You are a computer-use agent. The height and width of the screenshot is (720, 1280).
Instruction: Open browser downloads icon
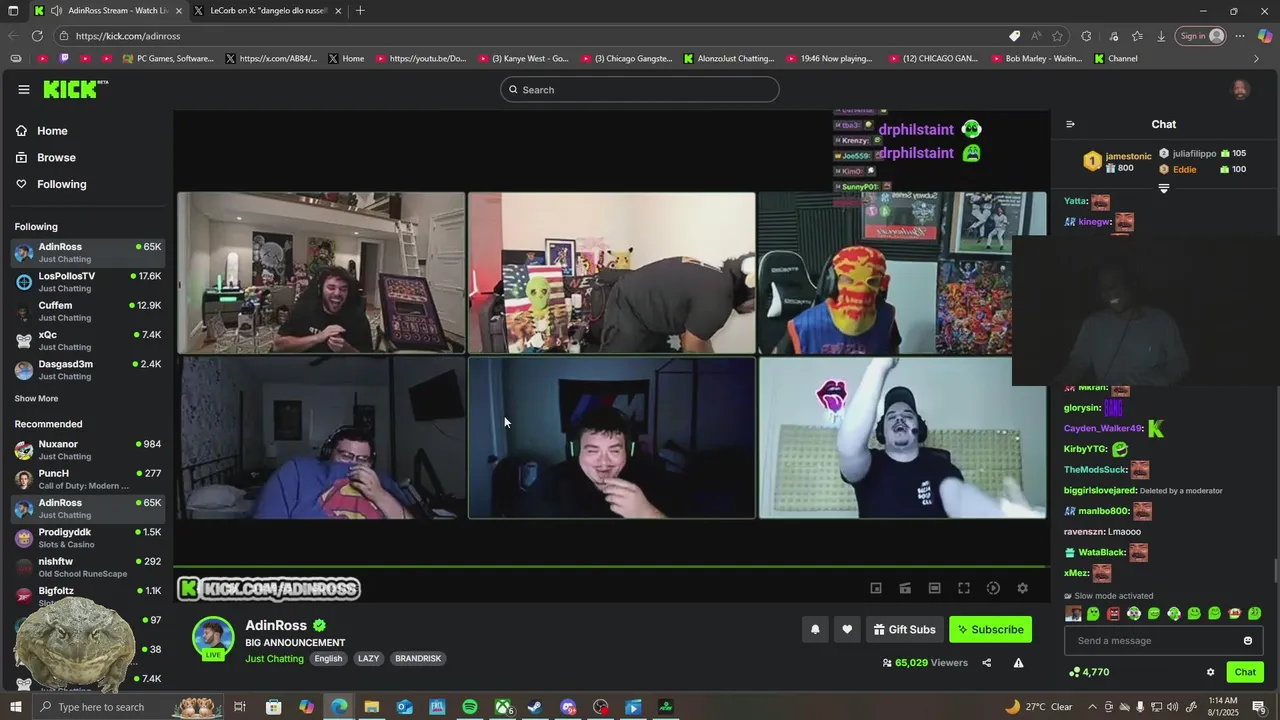pos(1161,36)
